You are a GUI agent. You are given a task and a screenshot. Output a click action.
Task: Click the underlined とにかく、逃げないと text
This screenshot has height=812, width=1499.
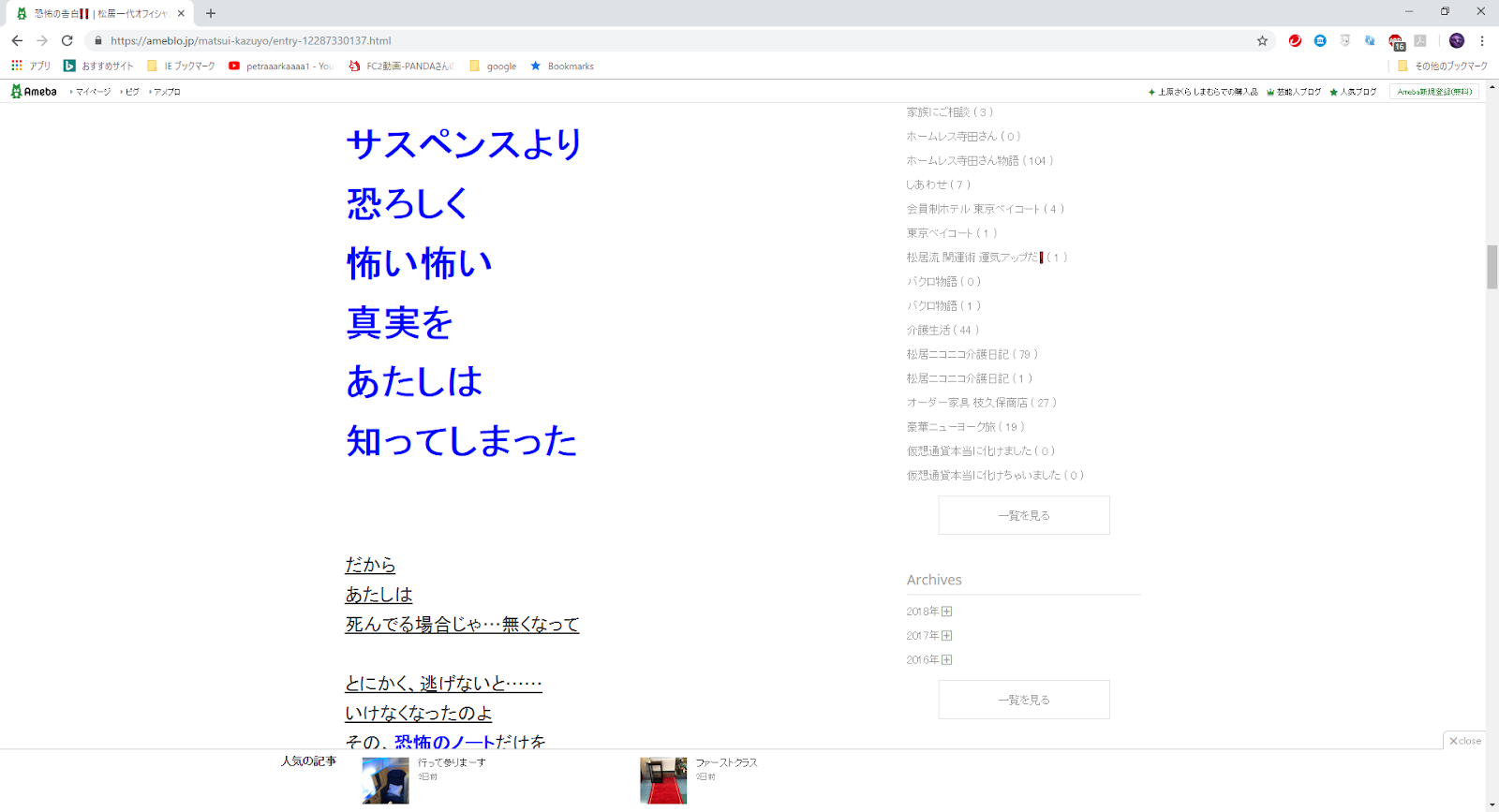(443, 684)
